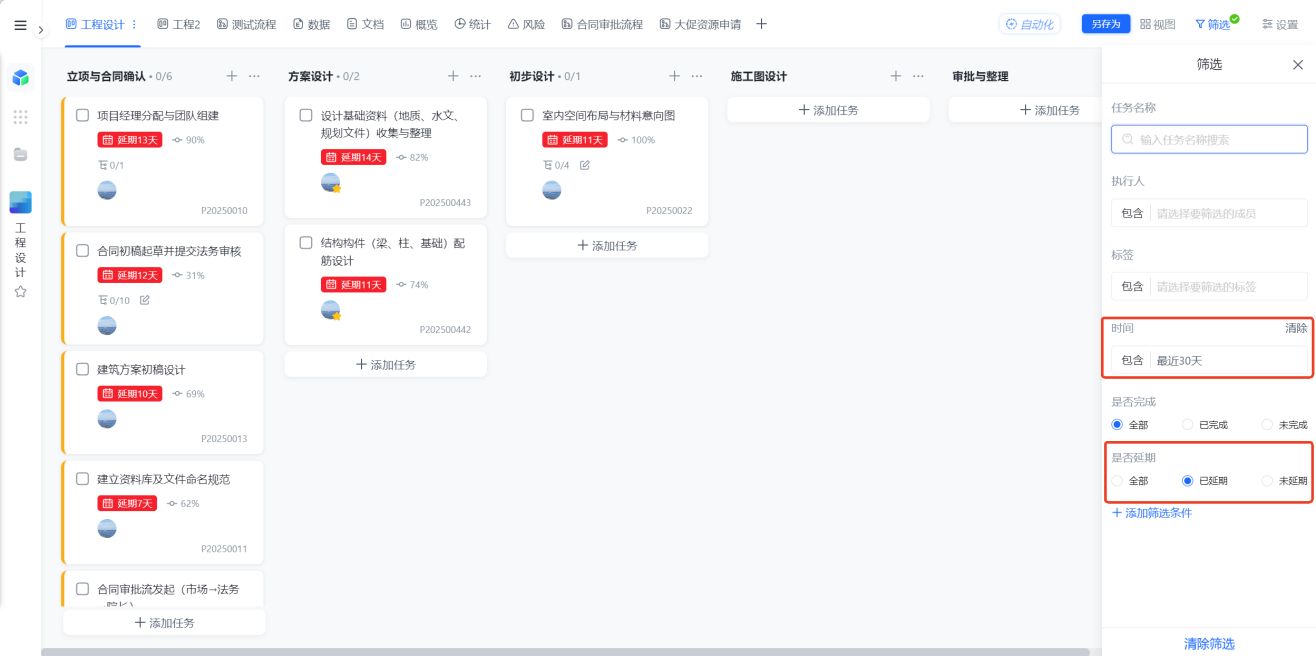This screenshot has height=656, width=1316.
Task: Click the subtask 0/1 icon on the first card
Action: click(111, 165)
